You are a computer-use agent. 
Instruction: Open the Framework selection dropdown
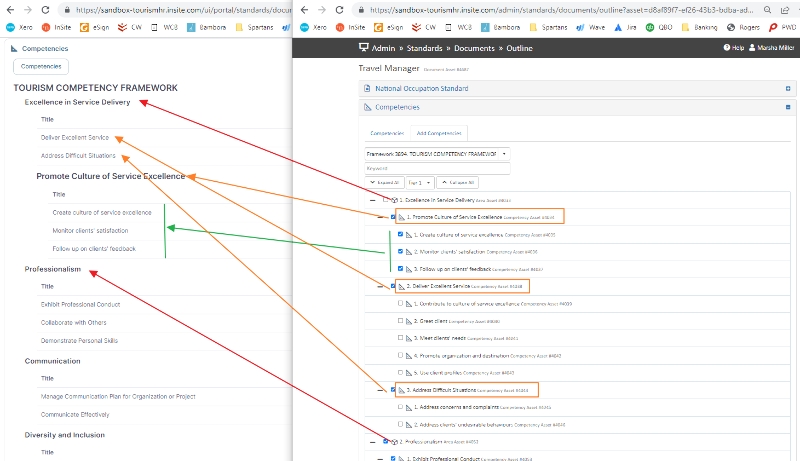point(438,154)
